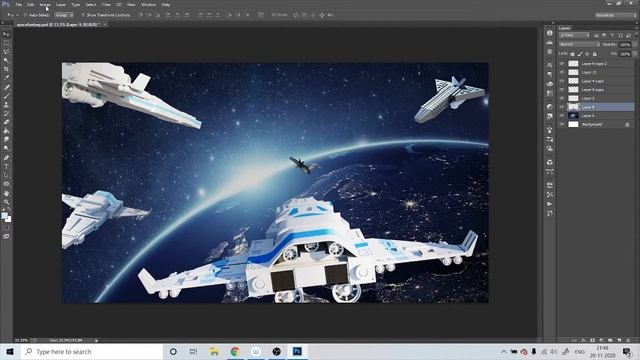Open the Filter menu
The image size is (640, 360).
click(x=106, y=4)
